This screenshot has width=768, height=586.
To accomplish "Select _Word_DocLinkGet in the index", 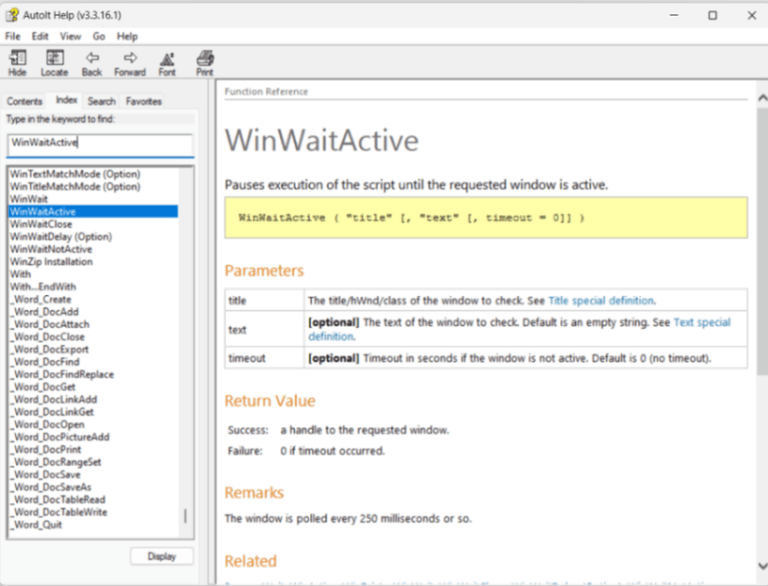I will (x=53, y=412).
